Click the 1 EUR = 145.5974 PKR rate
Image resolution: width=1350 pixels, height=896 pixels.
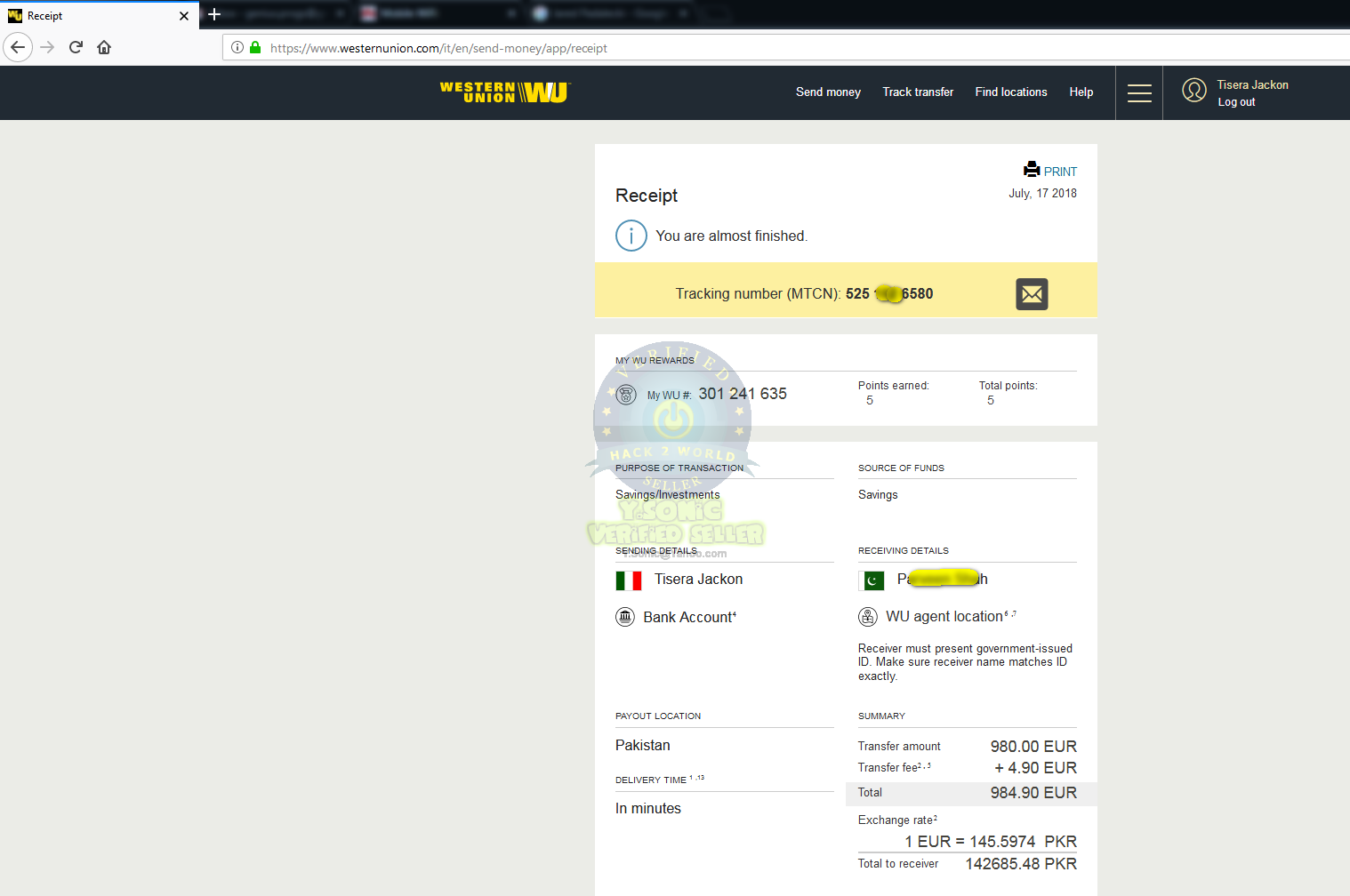point(991,842)
